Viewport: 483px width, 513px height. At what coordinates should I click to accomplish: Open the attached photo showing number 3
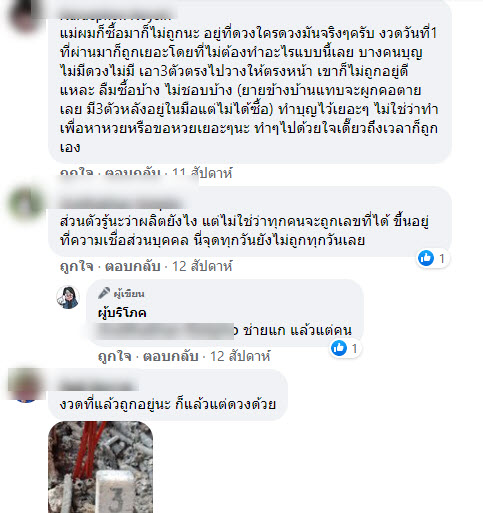(x=101, y=467)
